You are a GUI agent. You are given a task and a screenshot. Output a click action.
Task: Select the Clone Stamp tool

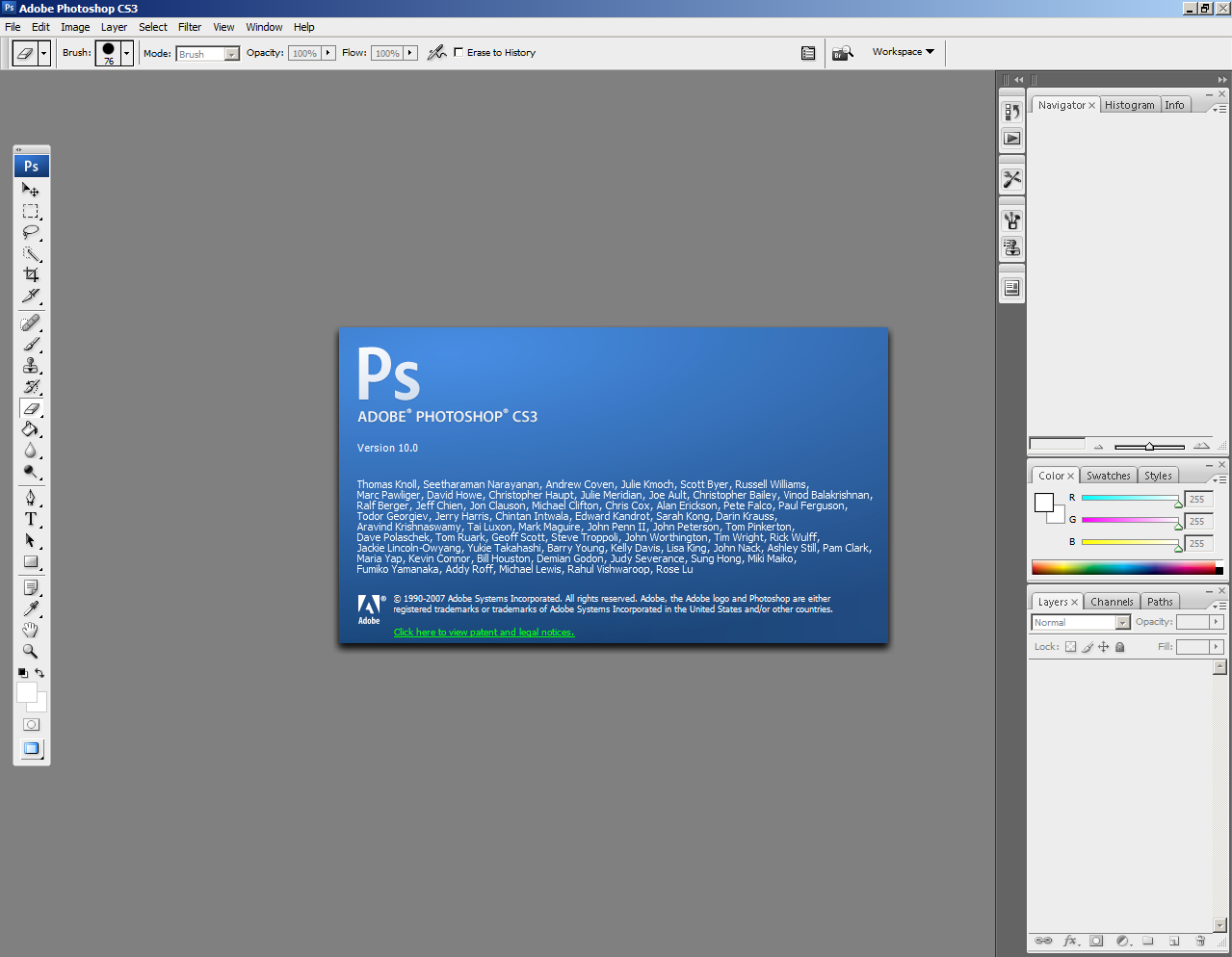(x=31, y=365)
